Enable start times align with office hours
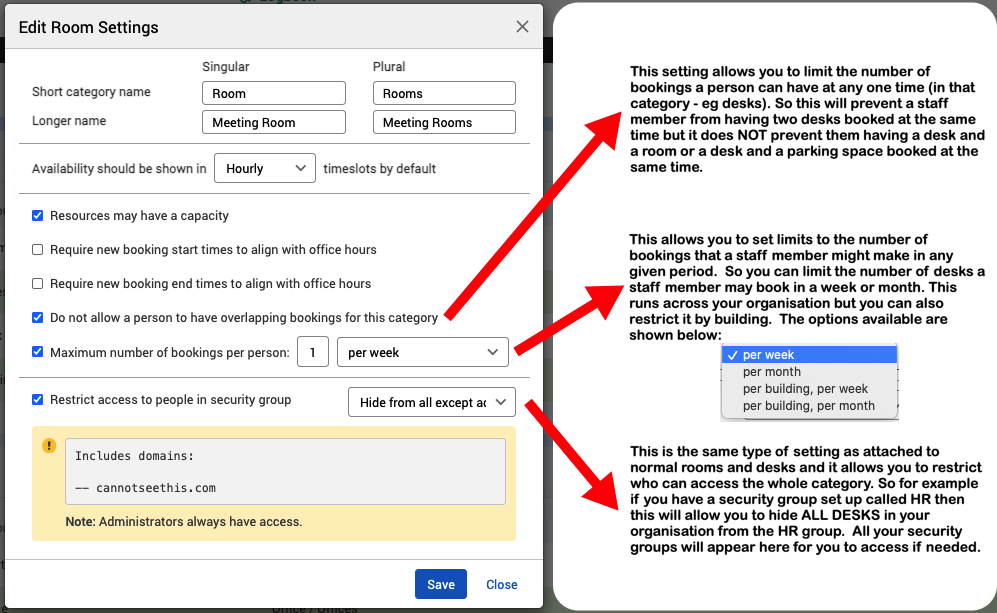This screenshot has width=997, height=613. [38, 249]
